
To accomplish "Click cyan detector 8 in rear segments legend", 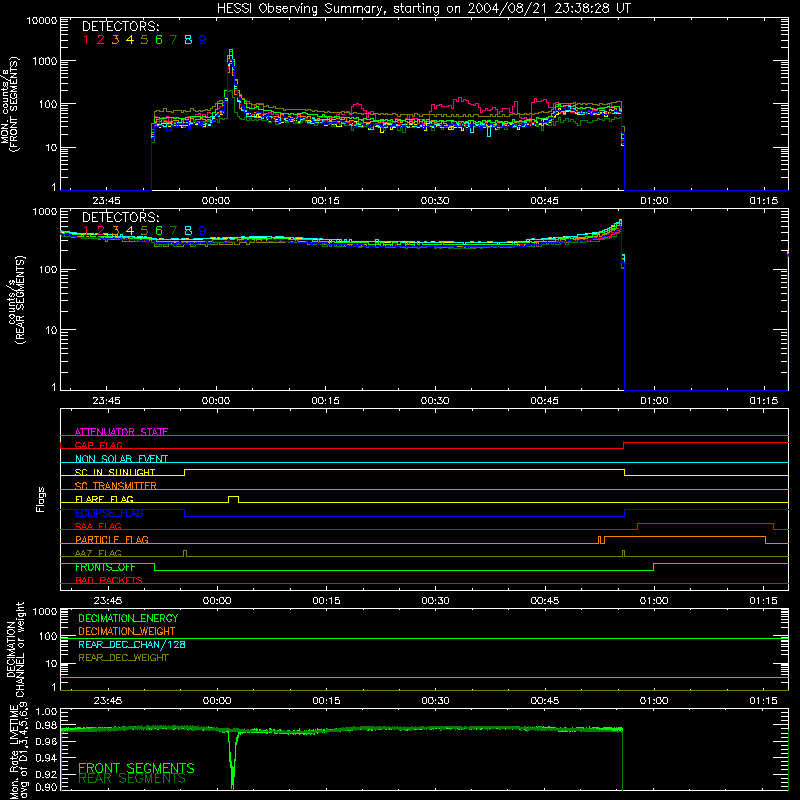I will point(188,231).
